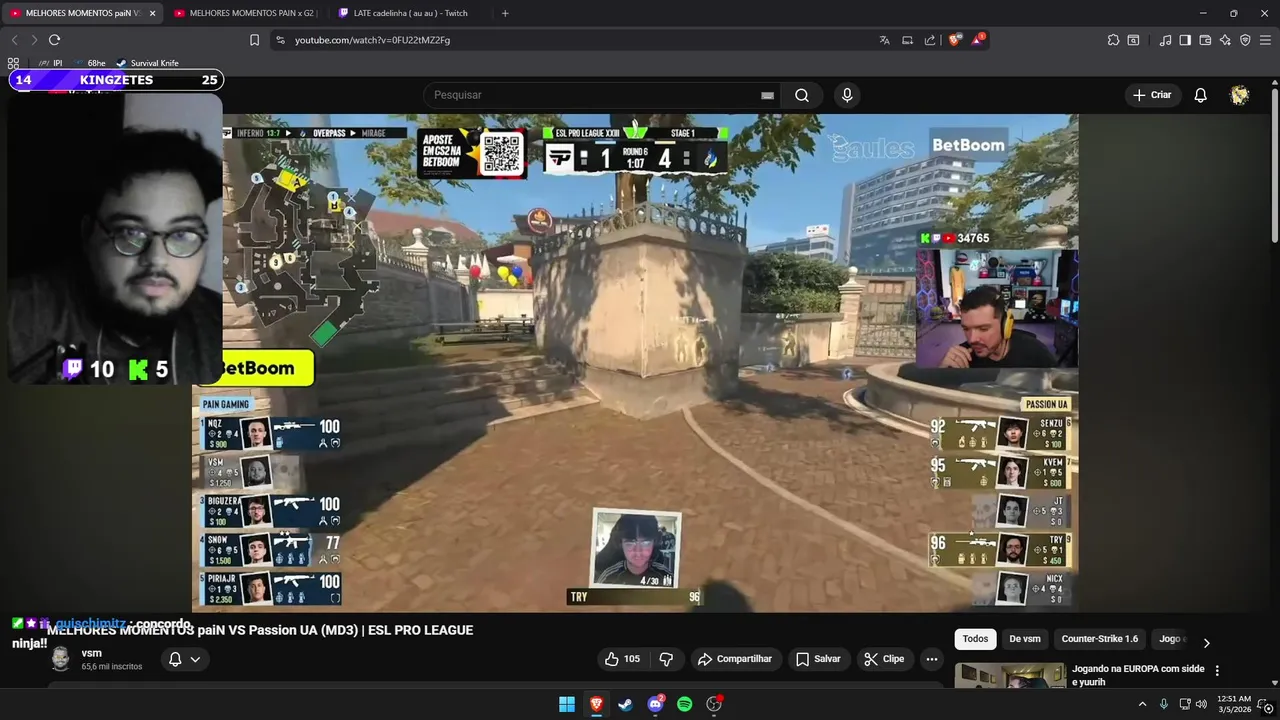Open Brave Shields lion icon
Screen dimensions: 1280x720
(x=955, y=40)
